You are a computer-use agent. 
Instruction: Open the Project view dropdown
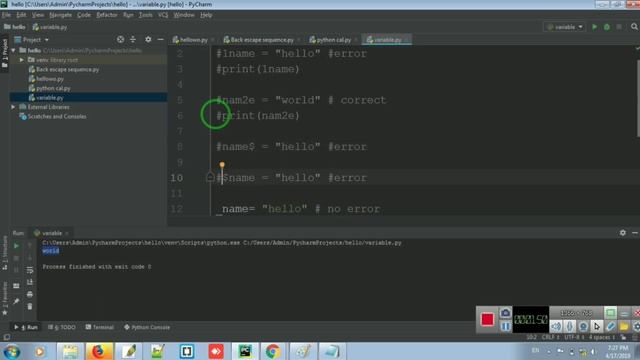click(x=32, y=40)
